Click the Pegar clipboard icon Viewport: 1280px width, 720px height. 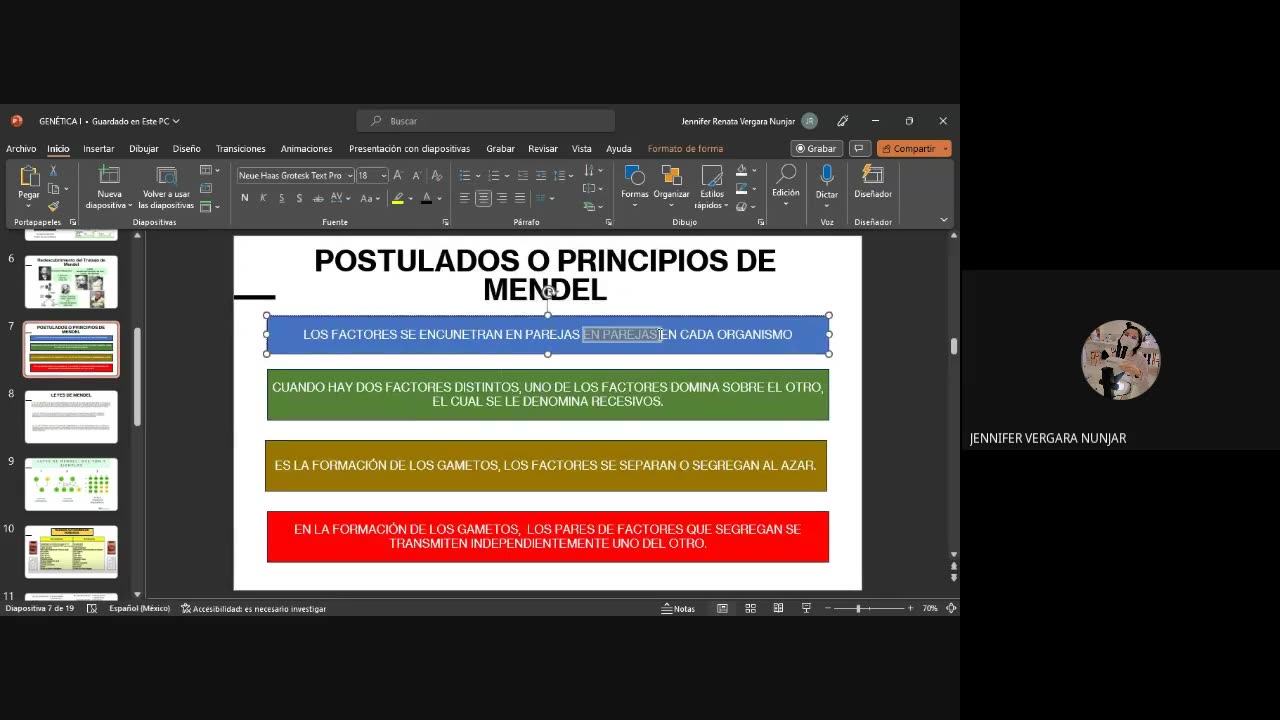pyautogui.click(x=29, y=177)
